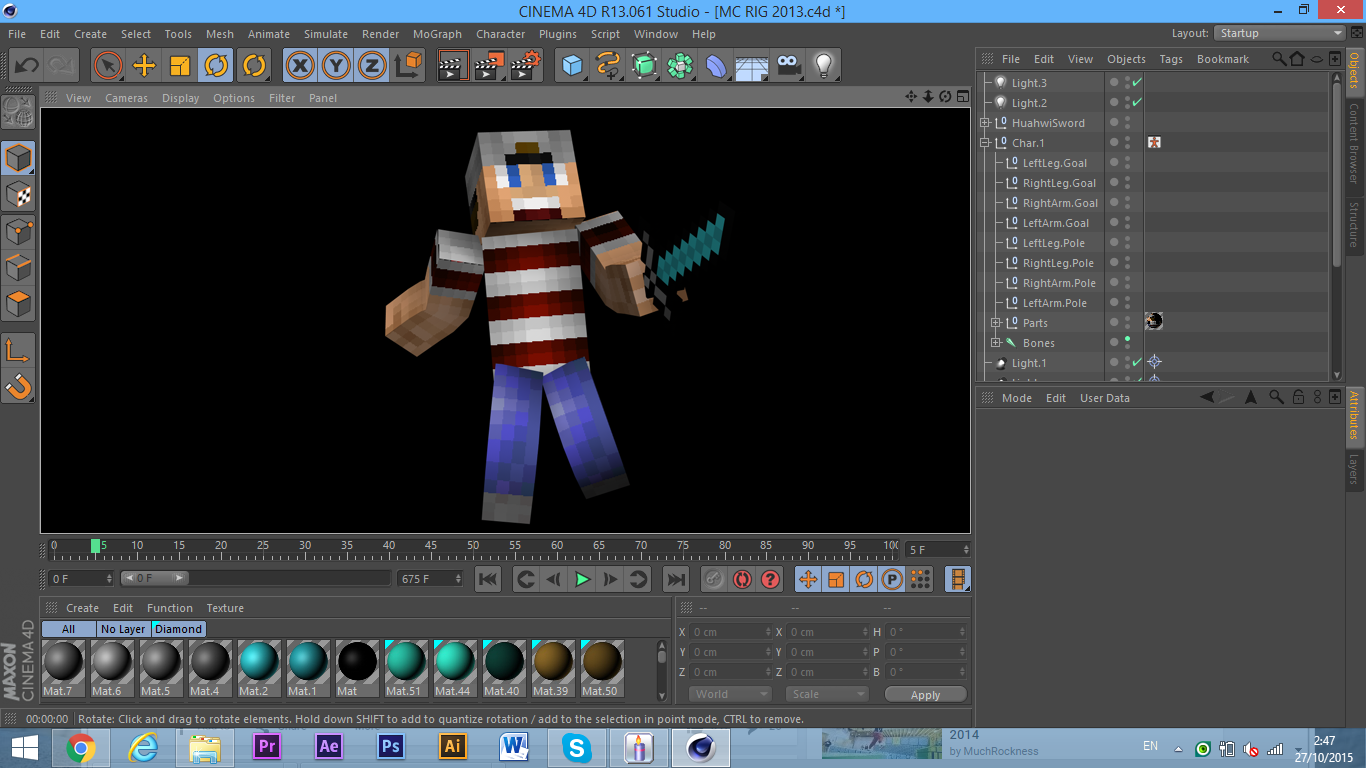Click the Record Active Objects button
1366x768 pixels.
click(x=714, y=579)
